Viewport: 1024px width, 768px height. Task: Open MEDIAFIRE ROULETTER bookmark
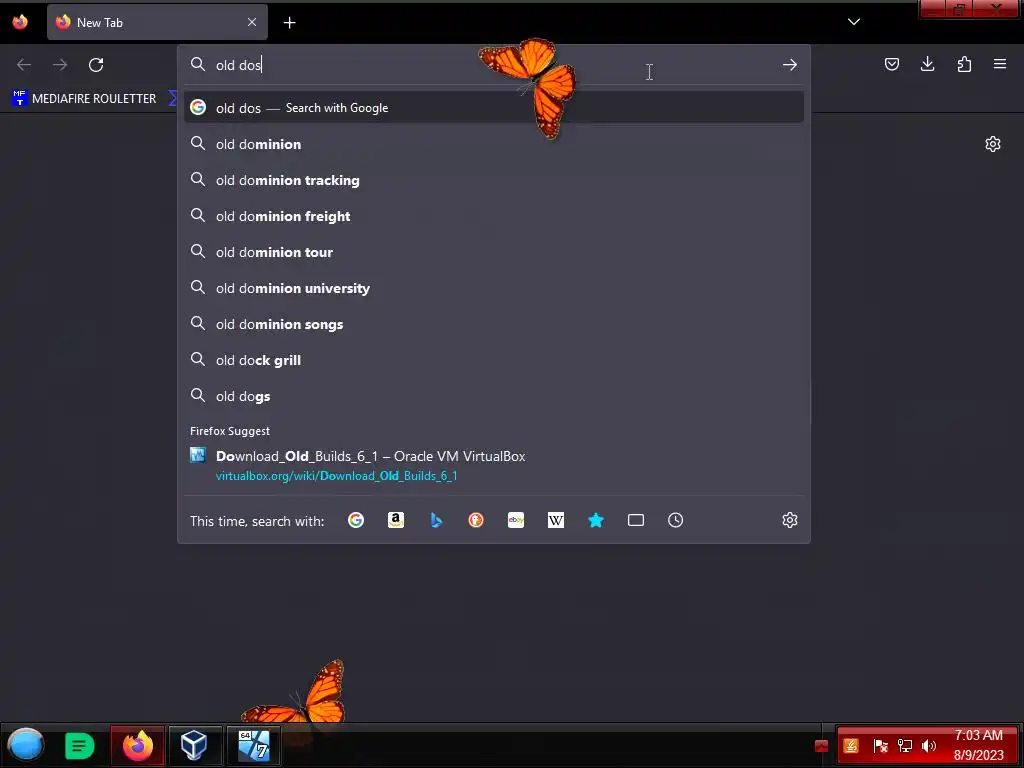pos(84,99)
